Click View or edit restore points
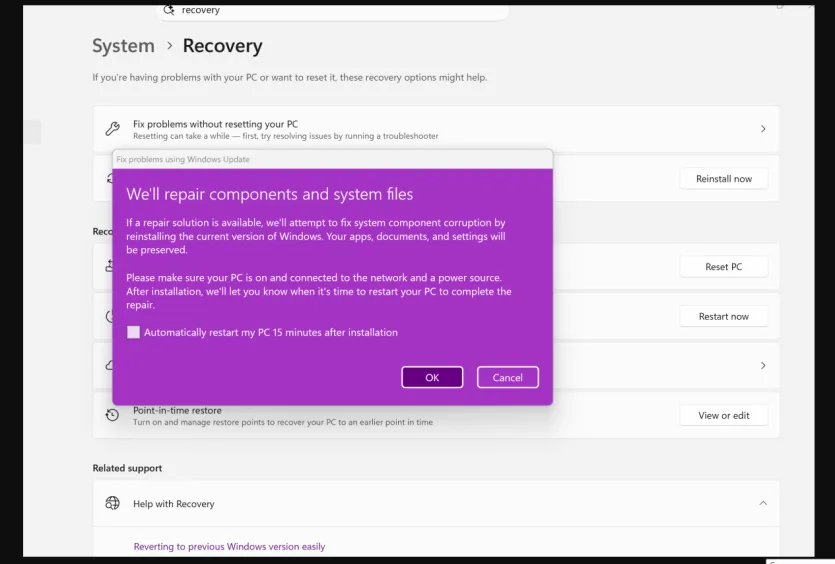 coord(724,415)
